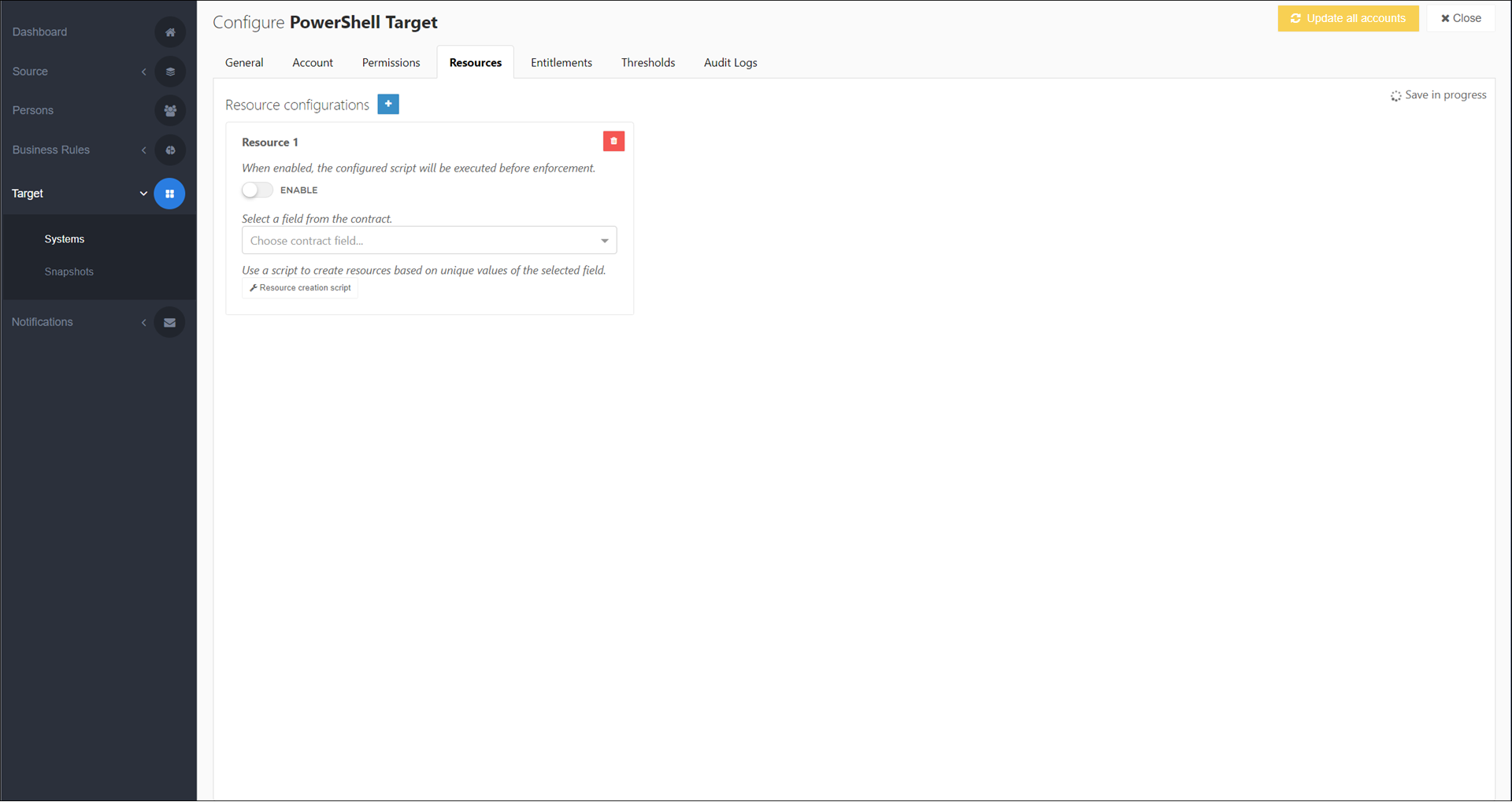The width and height of the screenshot is (1512, 802).
Task: Expand the Notifications chevron
Action: [144, 323]
